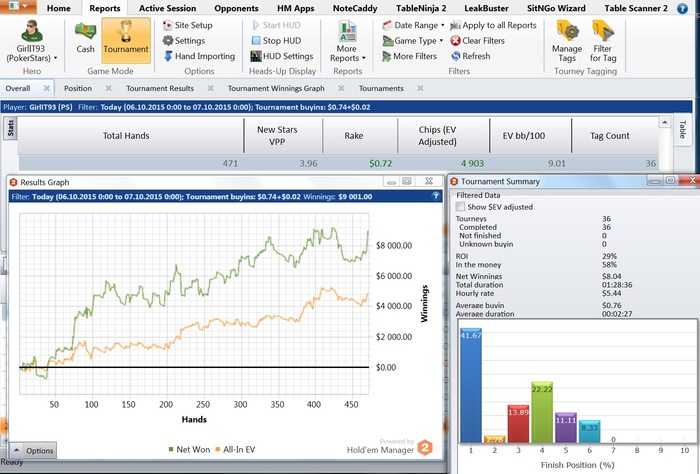Open the Tournament Winnings Graph tab

coord(276,88)
